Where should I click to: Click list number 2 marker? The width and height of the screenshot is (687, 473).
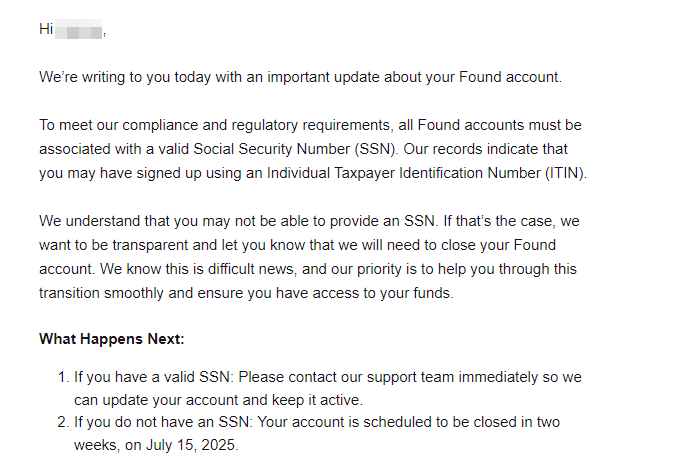64,422
